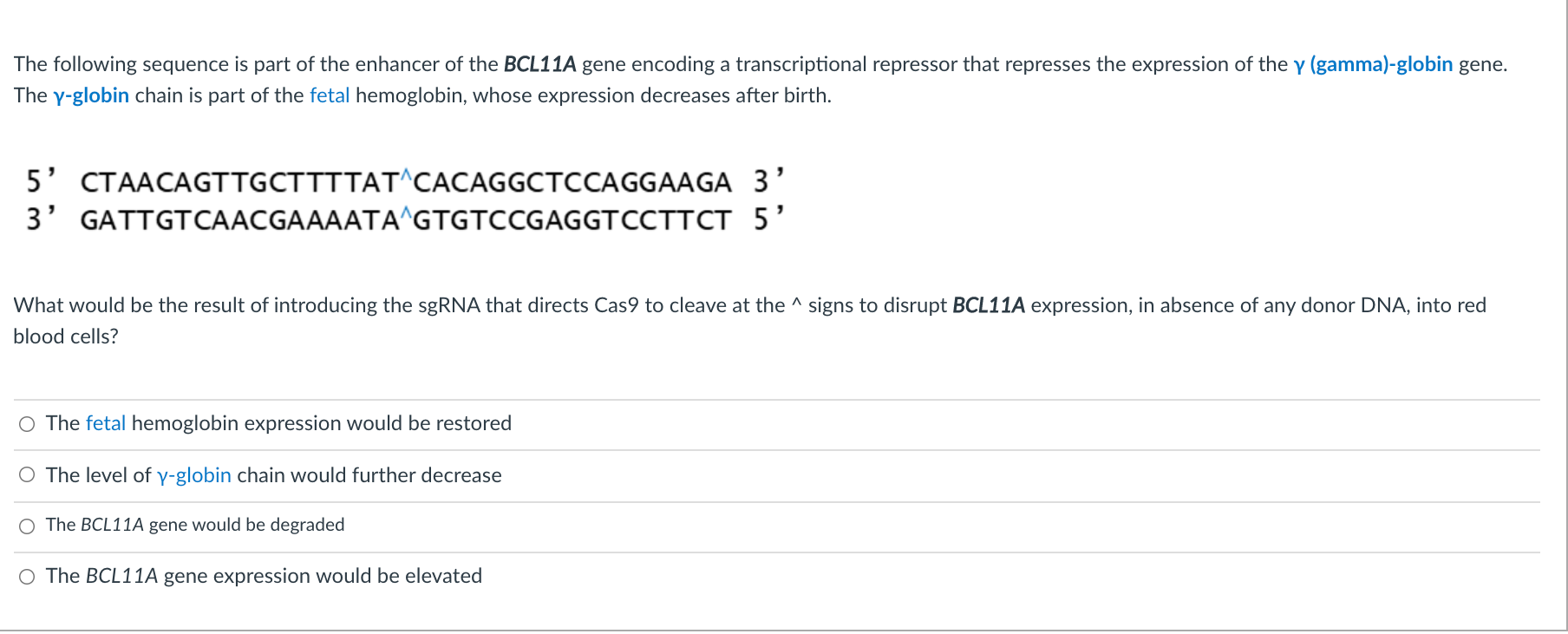Click the answer text "The BCL11A gene would be degraded"
1568x634 pixels.
pos(195,525)
